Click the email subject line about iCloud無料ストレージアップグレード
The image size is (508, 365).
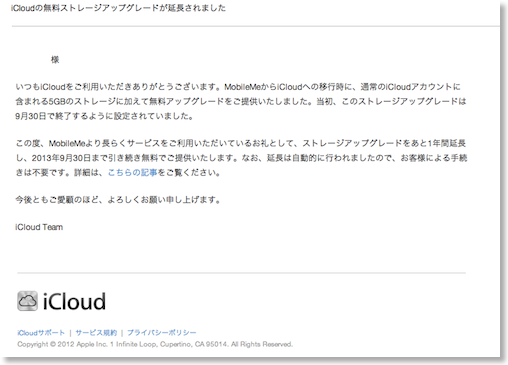(118, 8)
